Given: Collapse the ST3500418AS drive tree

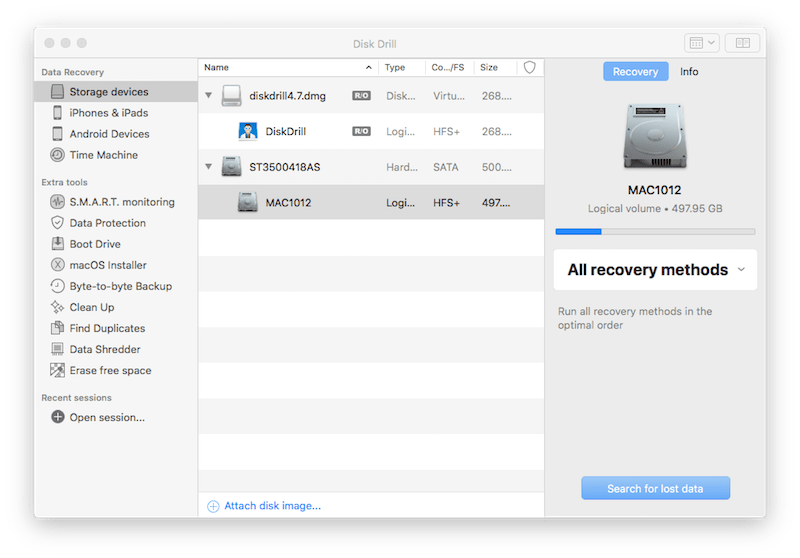Looking at the screenshot, I should [x=208, y=167].
